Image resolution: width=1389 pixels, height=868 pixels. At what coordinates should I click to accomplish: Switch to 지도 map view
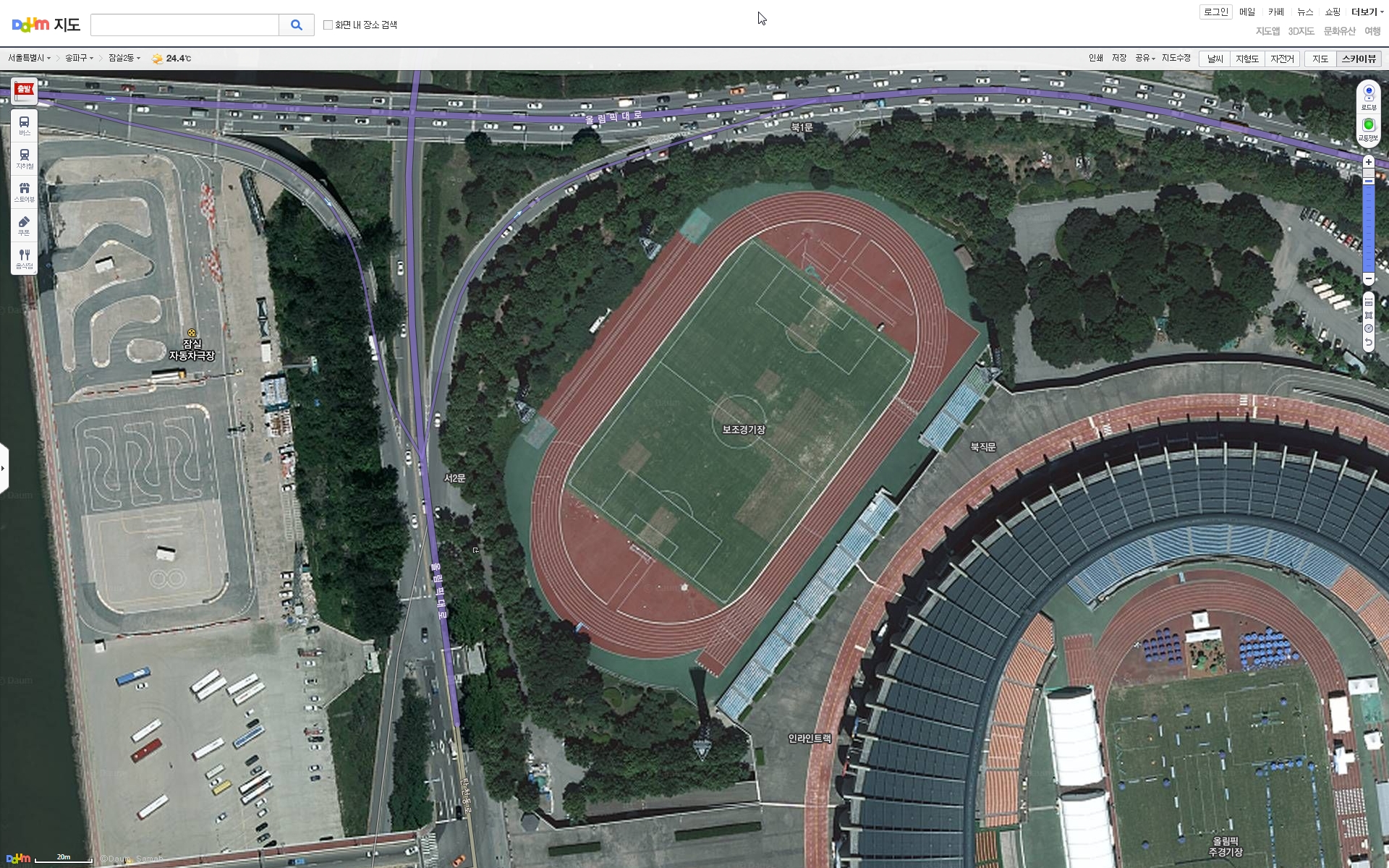(x=1320, y=59)
